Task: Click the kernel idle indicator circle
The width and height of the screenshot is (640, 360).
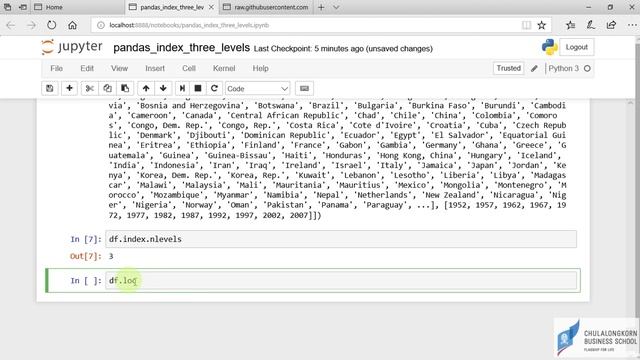Action: [587, 69]
